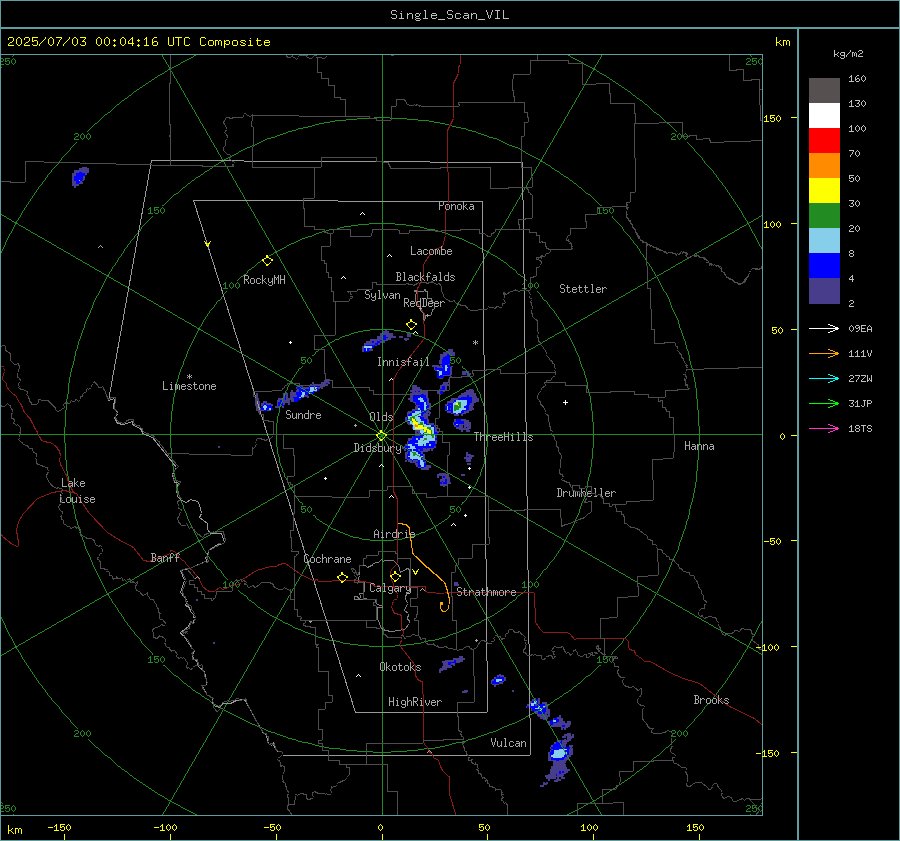Click the yellow diamond marker near RockyMH
This screenshot has width=900, height=841.
pos(267,261)
